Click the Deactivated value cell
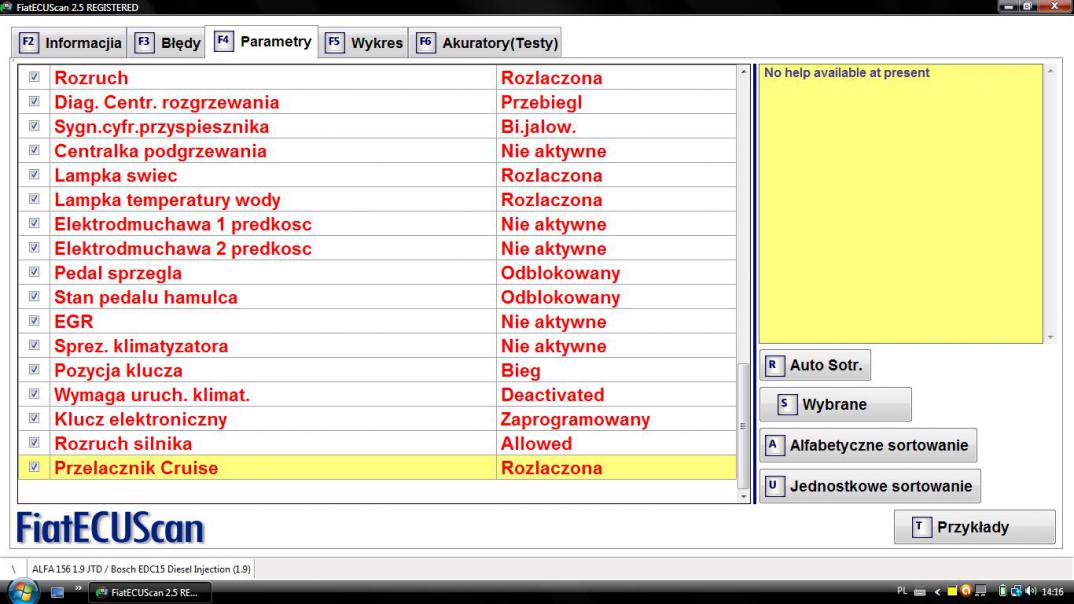 [616, 395]
